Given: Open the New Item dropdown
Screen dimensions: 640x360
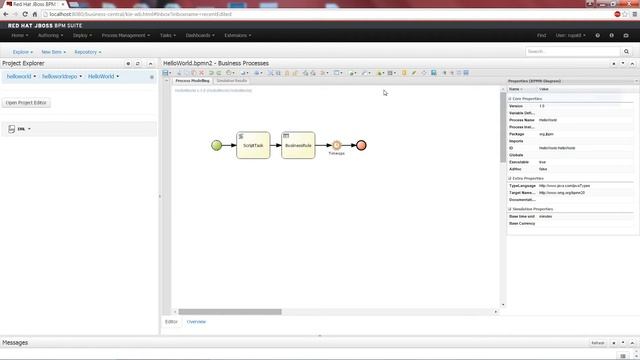Looking at the screenshot, I should pyautogui.click(x=53, y=52).
